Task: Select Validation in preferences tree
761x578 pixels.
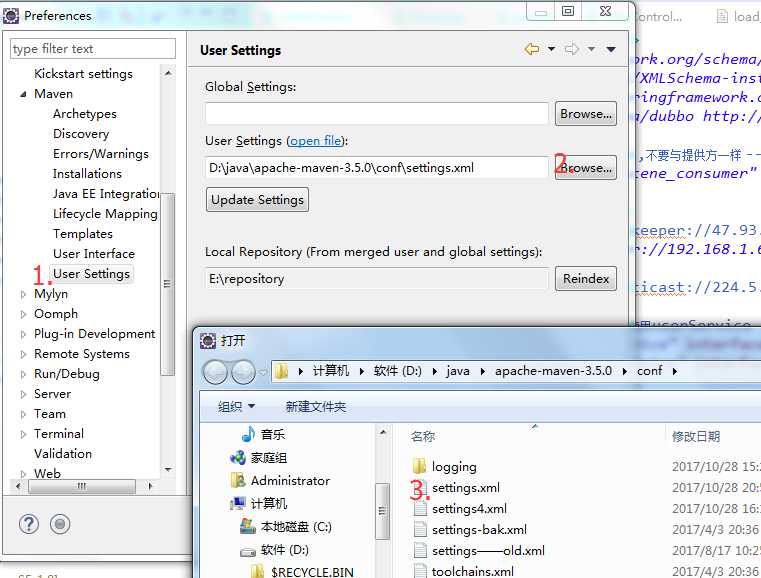Action: [63, 454]
